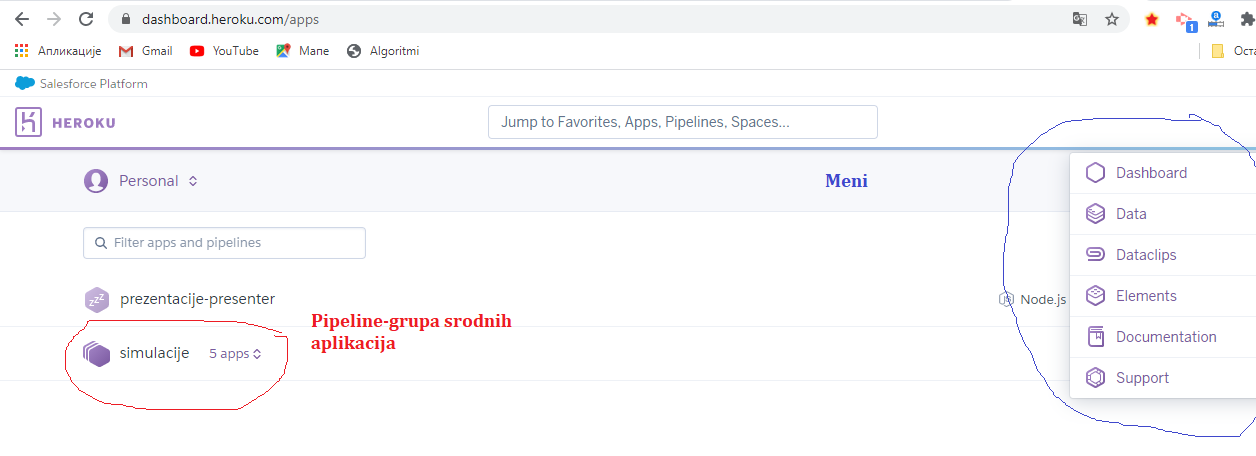1256x456 pixels.
Task: Select Elements from the menu
Action: click(1163, 296)
